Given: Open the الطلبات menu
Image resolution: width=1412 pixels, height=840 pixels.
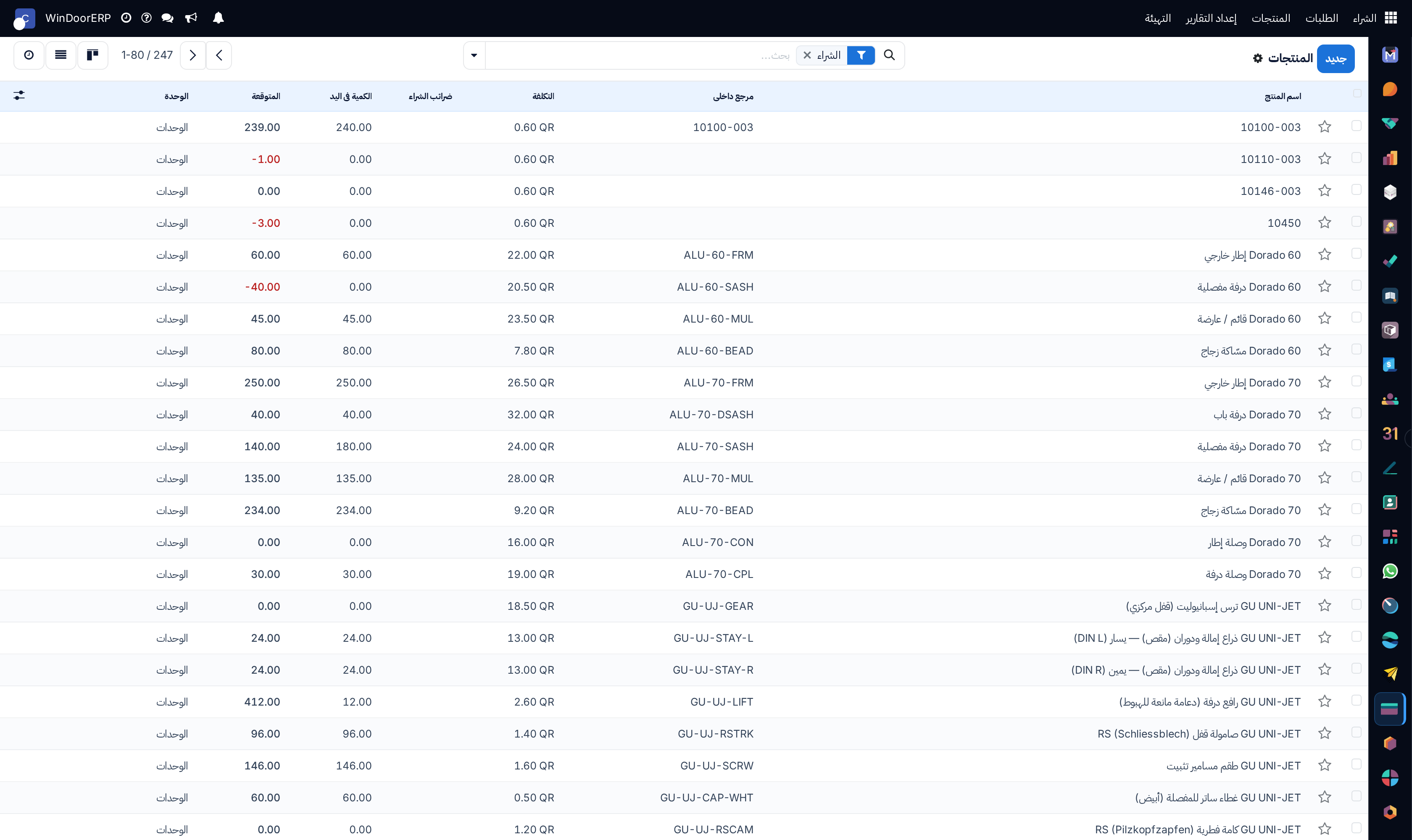Looking at the screenshot, I should click(x=1322, y=18).
